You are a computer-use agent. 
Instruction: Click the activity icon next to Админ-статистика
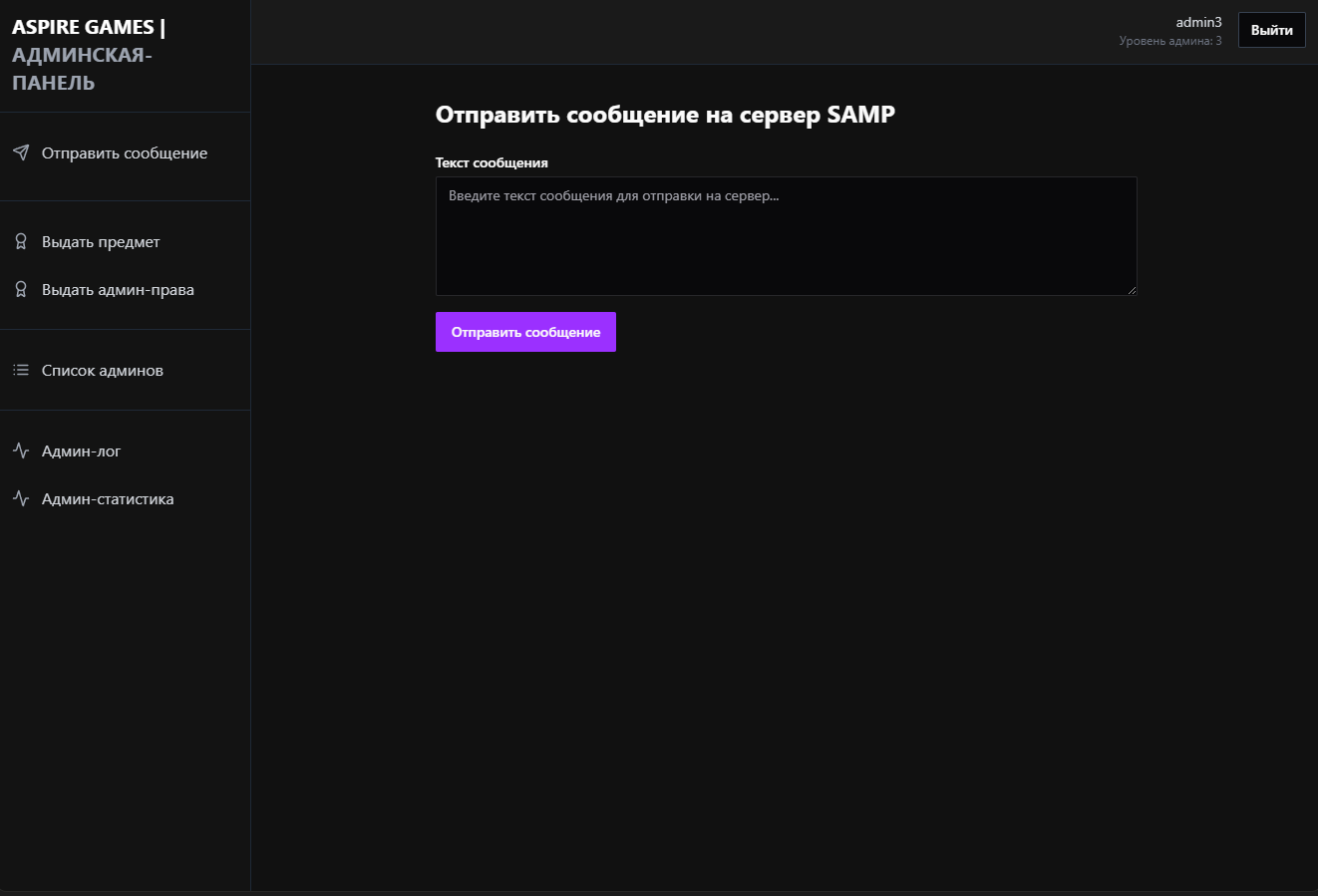pos(21,498)
